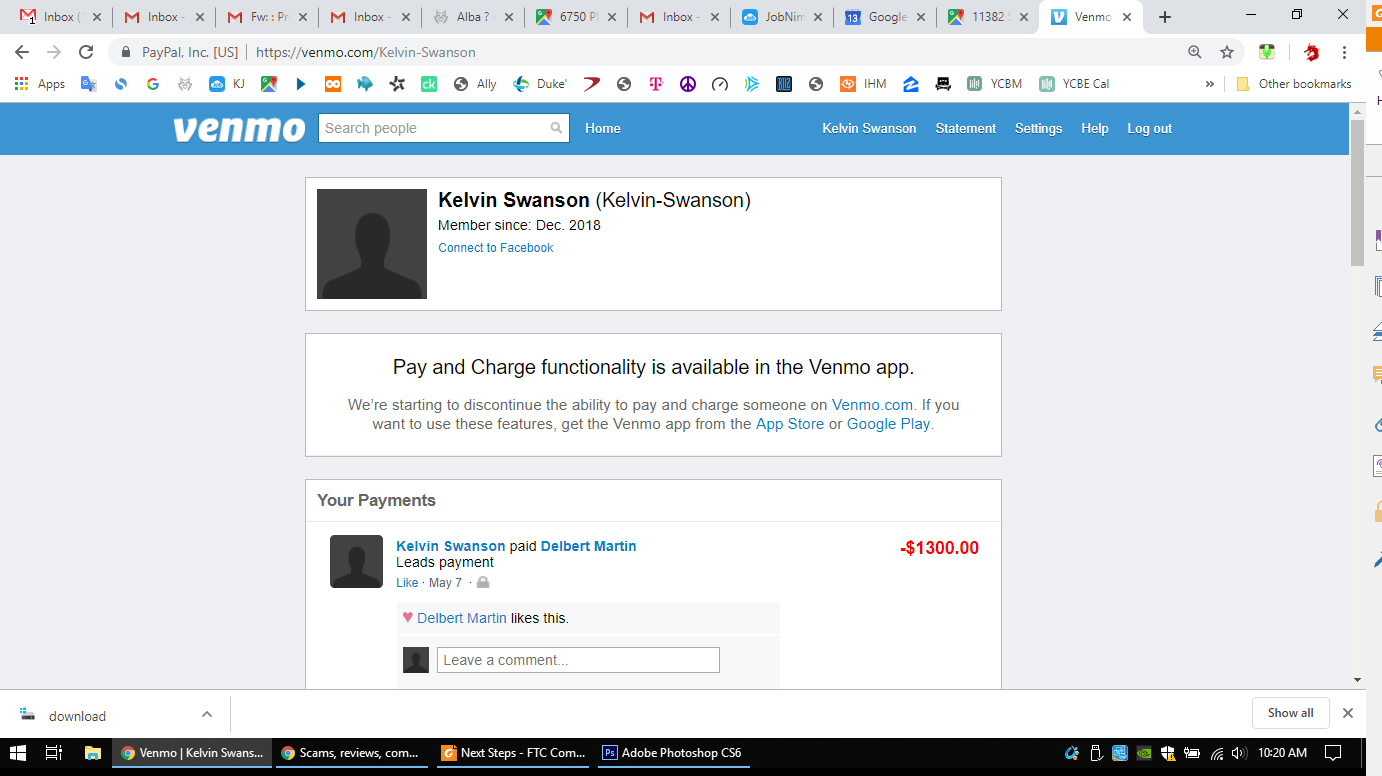The width and height of the screenshot is (1382, 776).
Task: Open Statement in Venmo header
Action: 966,128
